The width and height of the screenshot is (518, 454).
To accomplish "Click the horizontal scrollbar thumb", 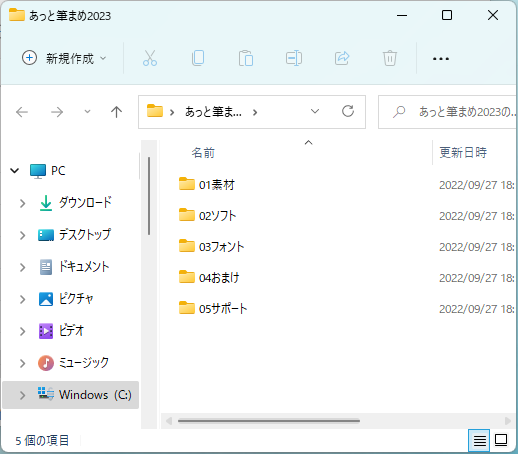I will click(269, 421).
